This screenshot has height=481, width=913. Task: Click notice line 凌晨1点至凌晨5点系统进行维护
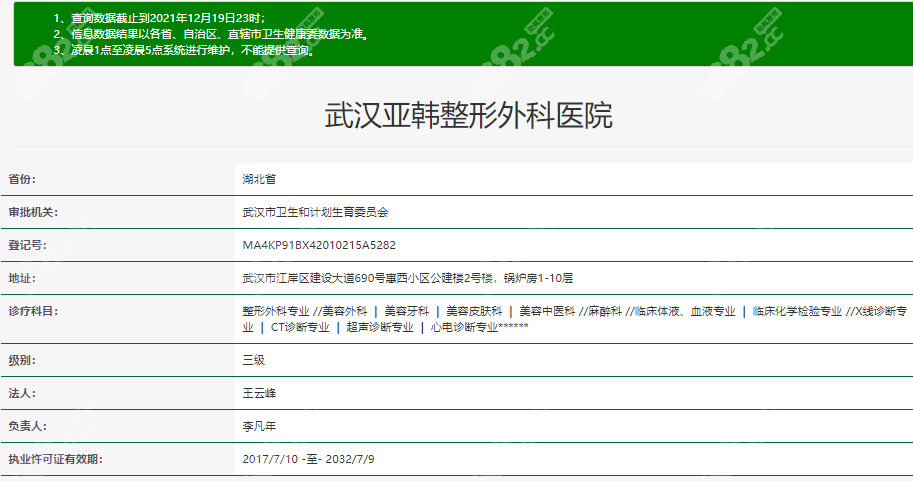[185, 51]
